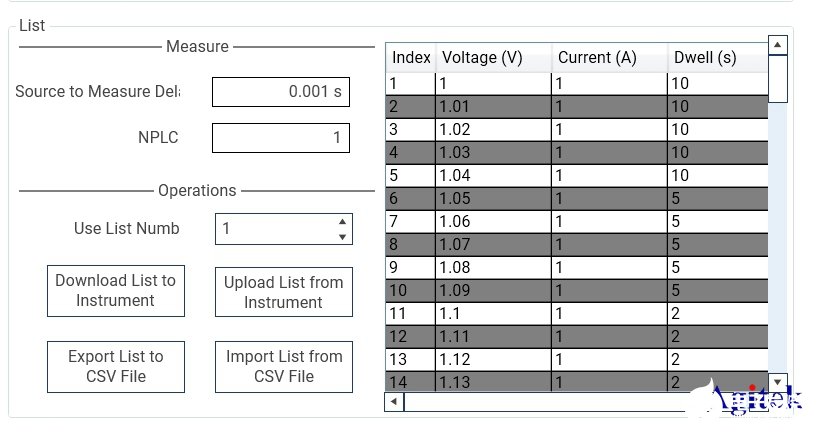Viewport: 829px width, 432px height.
Task: Click the horizontal scroll left arrow
Action: tap(394, 402)
